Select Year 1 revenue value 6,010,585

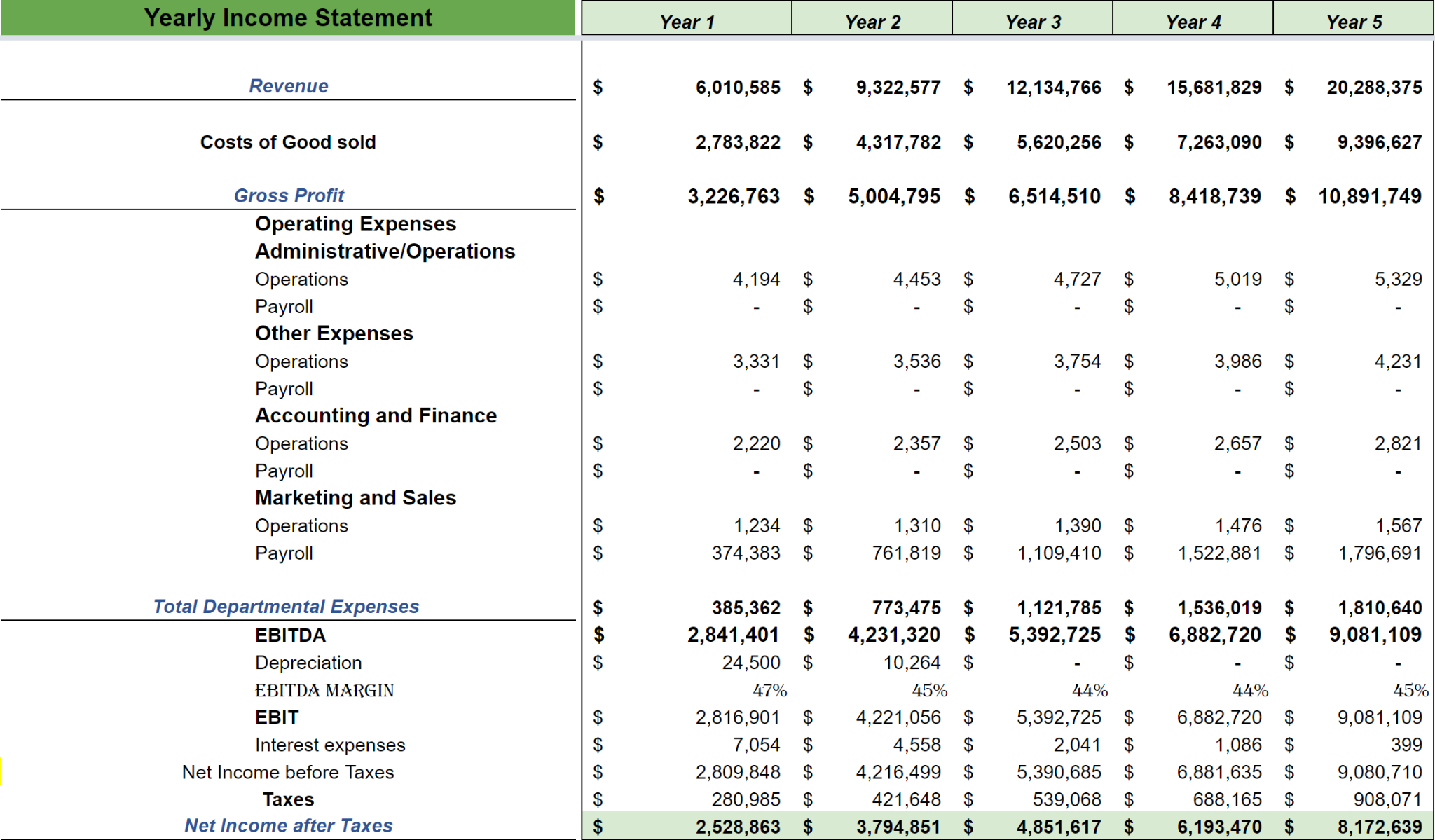coord(738,88)
